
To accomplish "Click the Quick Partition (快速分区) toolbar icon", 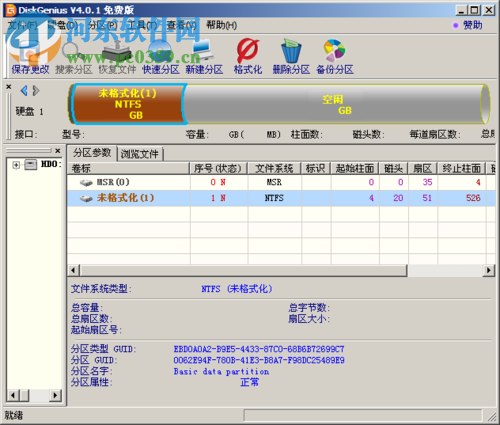I will [x=161, y=57].
